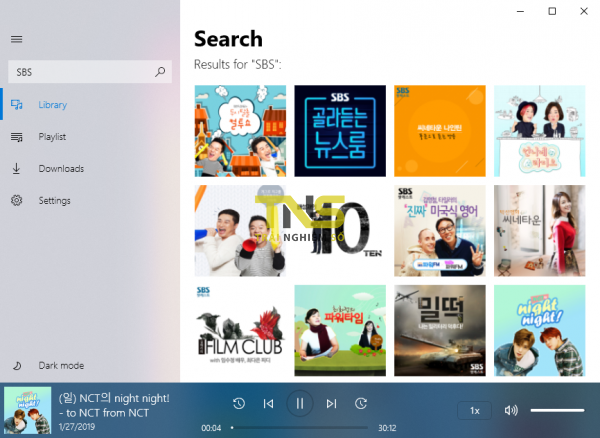Open the 파워타임 podcast tile
Viewport: 600px width, 438px height.
[x=340, y=331]
